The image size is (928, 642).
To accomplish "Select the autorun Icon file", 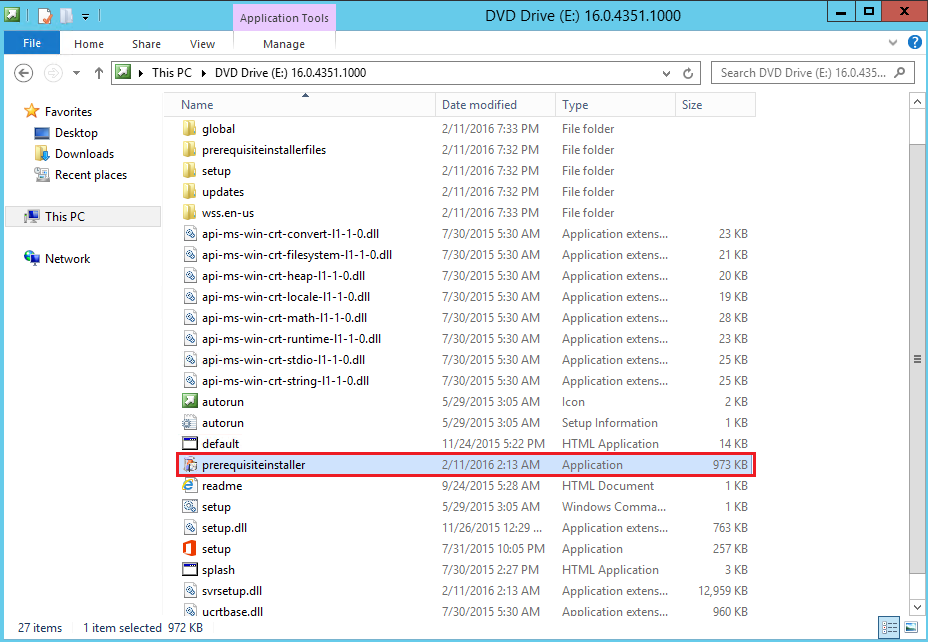I will click(189, 401).
